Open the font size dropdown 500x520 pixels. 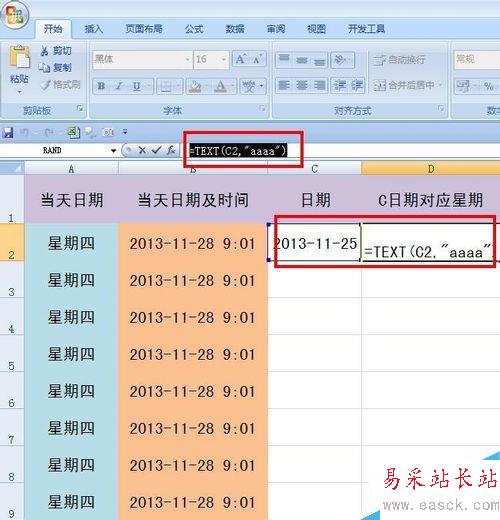point(224,60)
